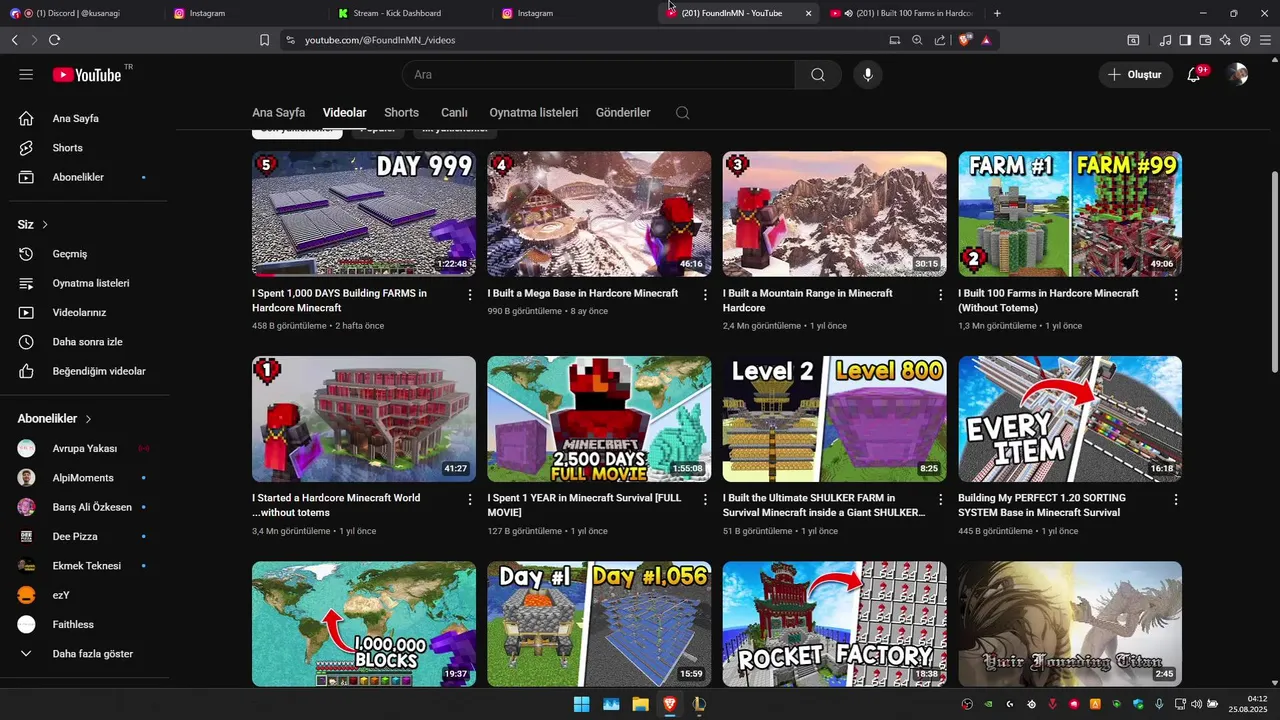Open Windows Start menu

click(581, 704)
